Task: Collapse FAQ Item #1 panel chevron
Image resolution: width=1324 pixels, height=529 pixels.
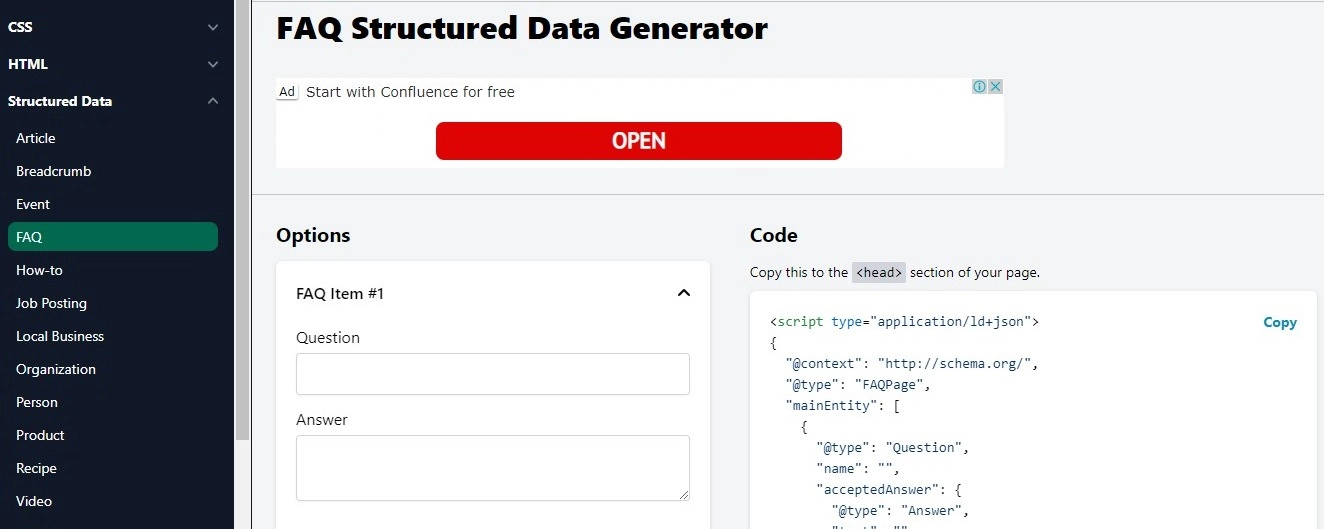Action: [684, 293]
